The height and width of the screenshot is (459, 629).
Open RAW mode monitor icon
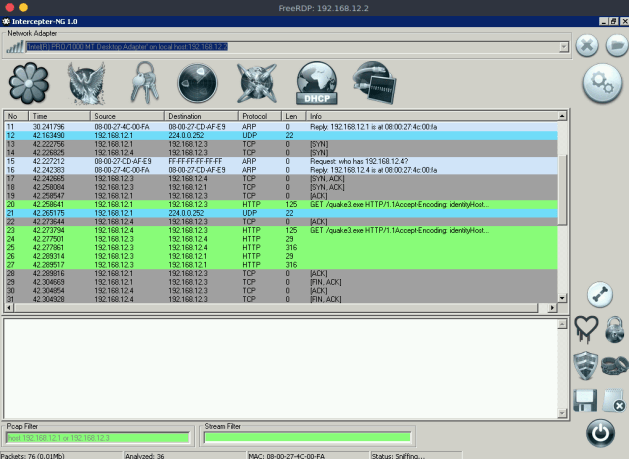(x=375, y=84)
